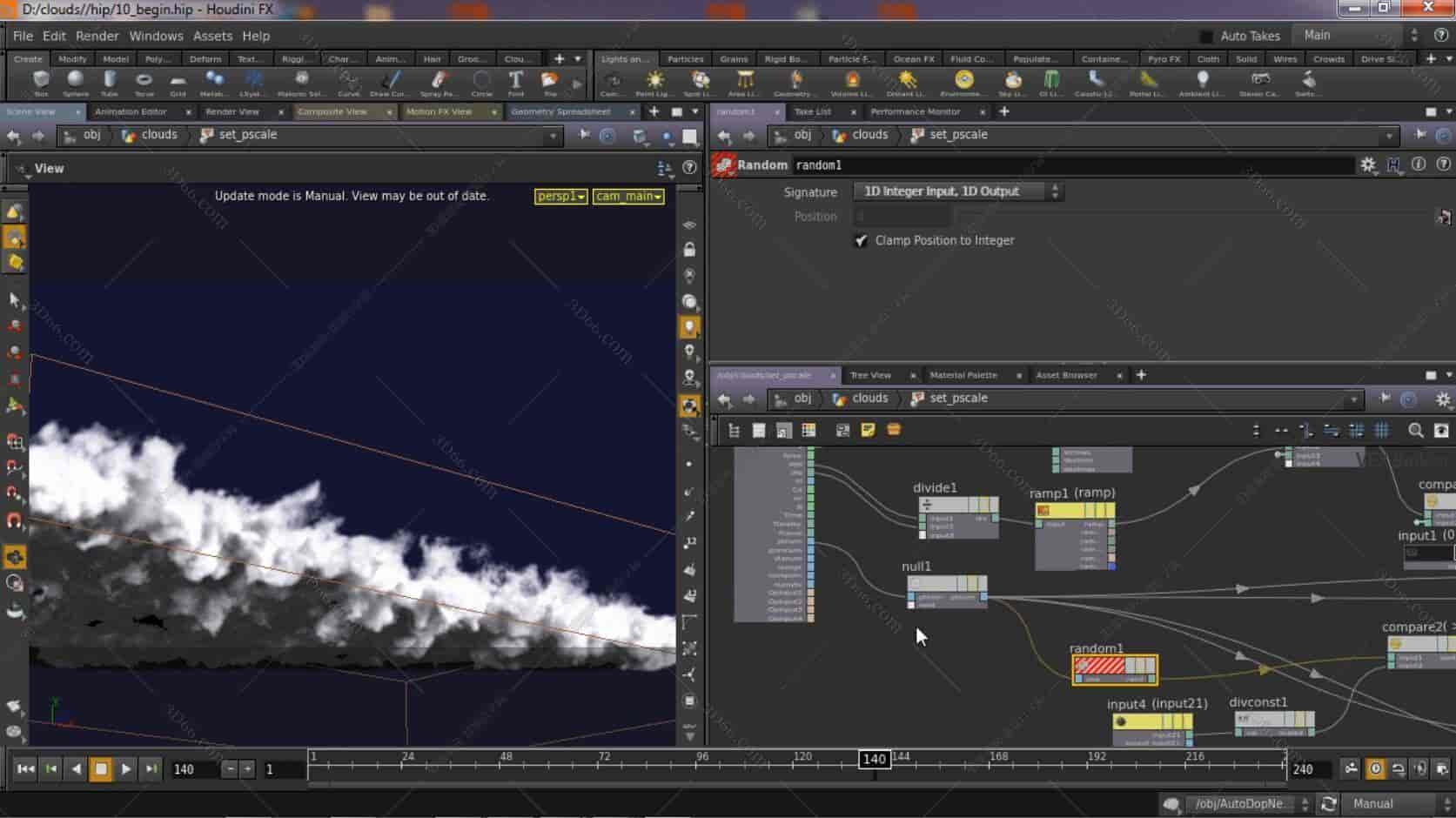Viewport: 1456px width, 818px height.
Task: Click the network editor search magnifier icon
Action: [1415, 430]
